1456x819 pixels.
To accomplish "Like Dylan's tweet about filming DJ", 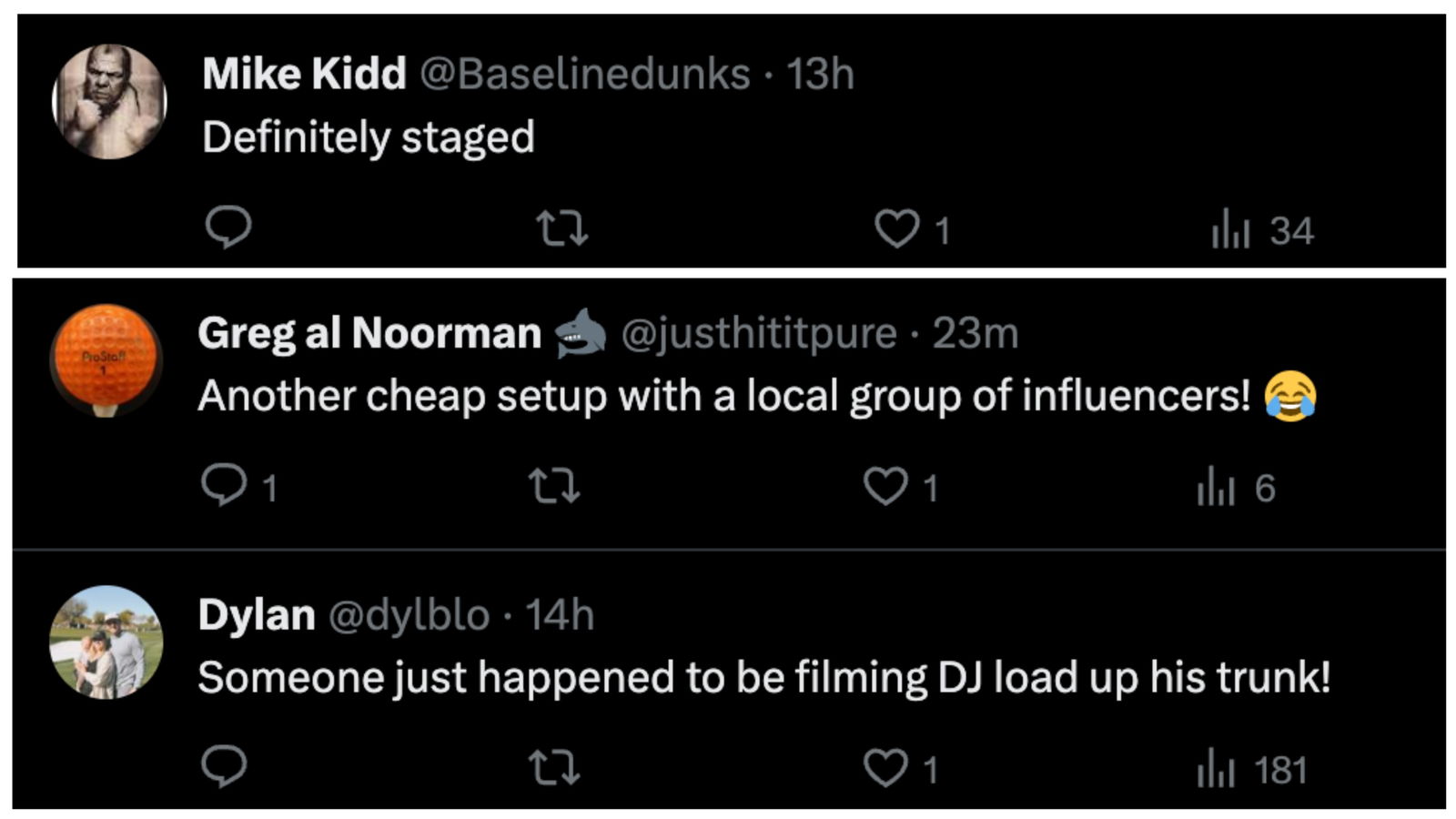I will 885,767.
